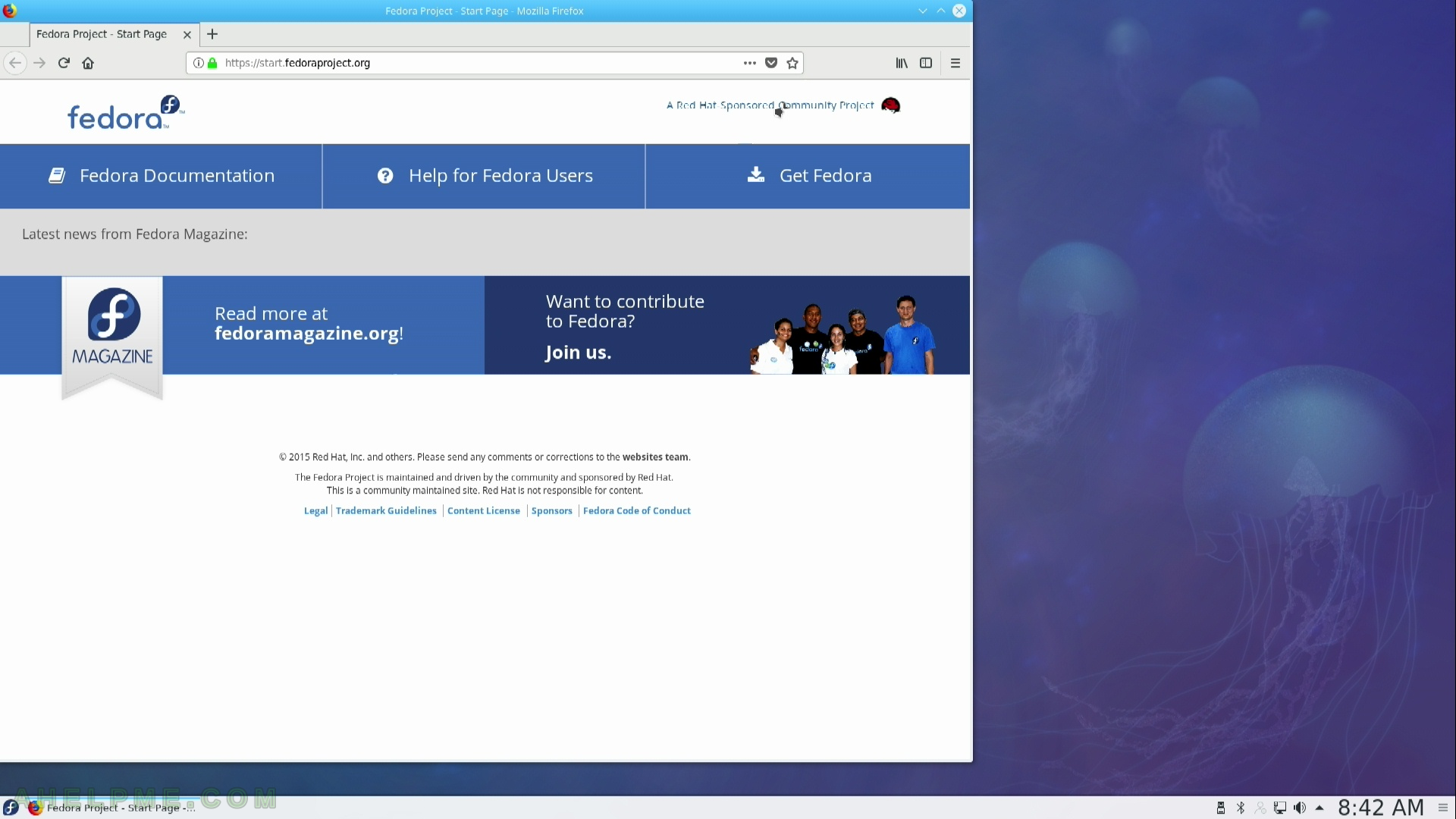The width and height of the screenshot is (1456, 819).
Task: Click the Join us. link
Action: click(578, 353)
